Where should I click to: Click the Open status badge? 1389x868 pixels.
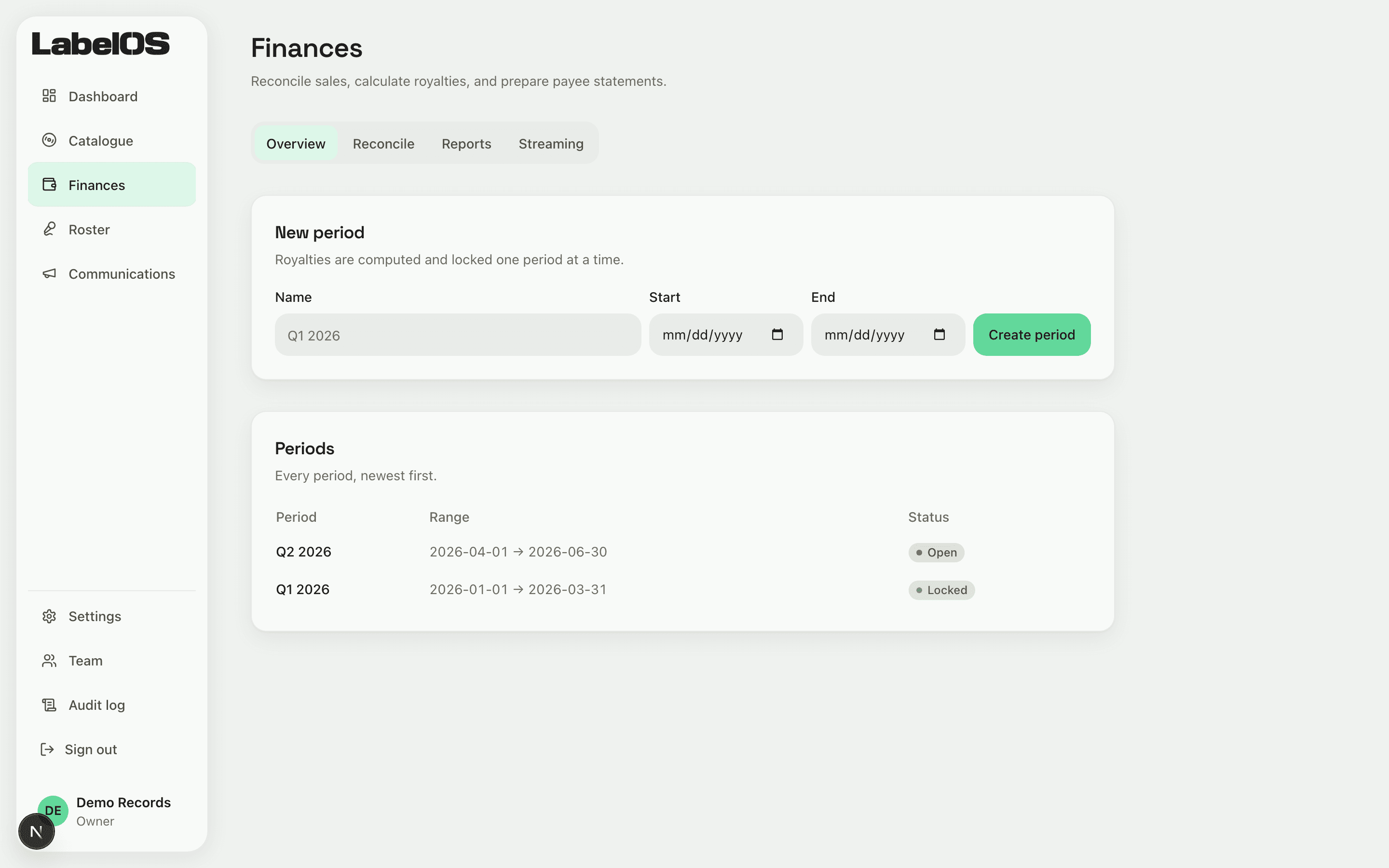[x=936, y=552]
